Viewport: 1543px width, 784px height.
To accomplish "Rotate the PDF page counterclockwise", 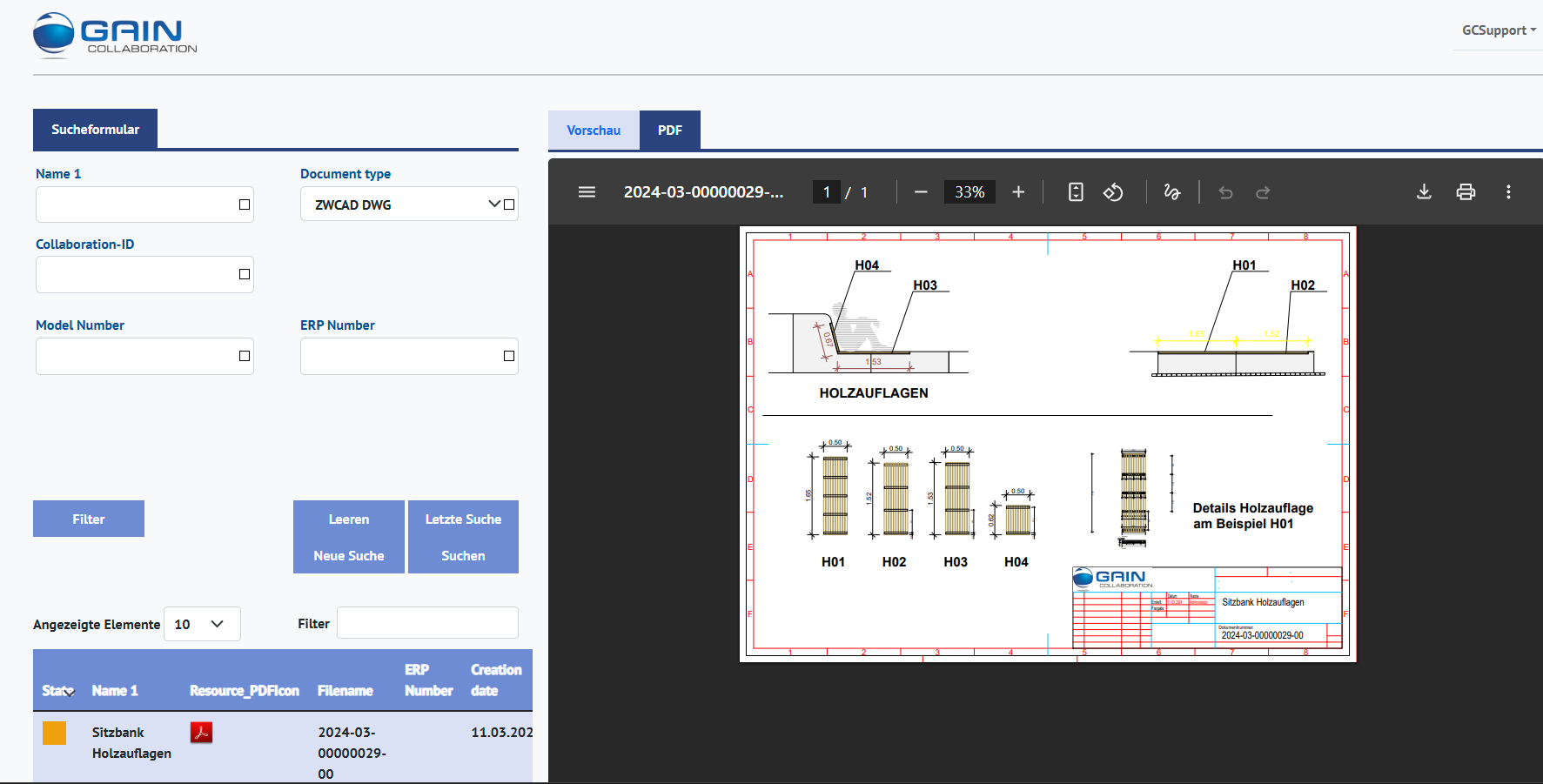I will [x=1114, y=191].
